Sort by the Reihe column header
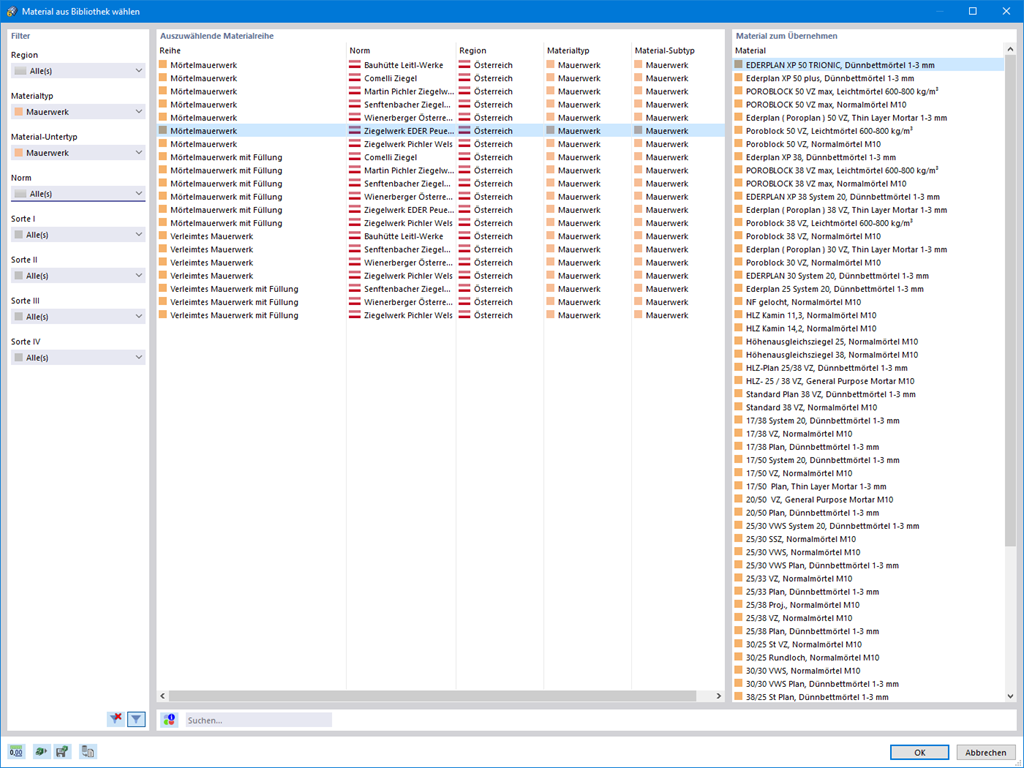The width and height of the screenshot is (1024, 768). pyautogui.click(x=251, y=50)
